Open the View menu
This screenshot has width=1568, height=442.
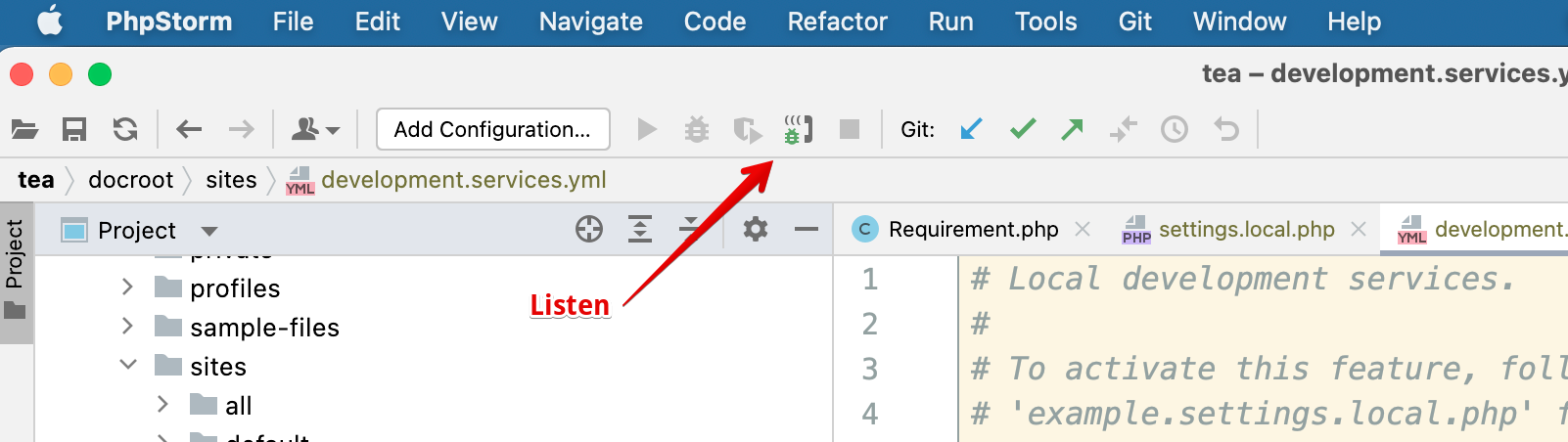[470, 22]
